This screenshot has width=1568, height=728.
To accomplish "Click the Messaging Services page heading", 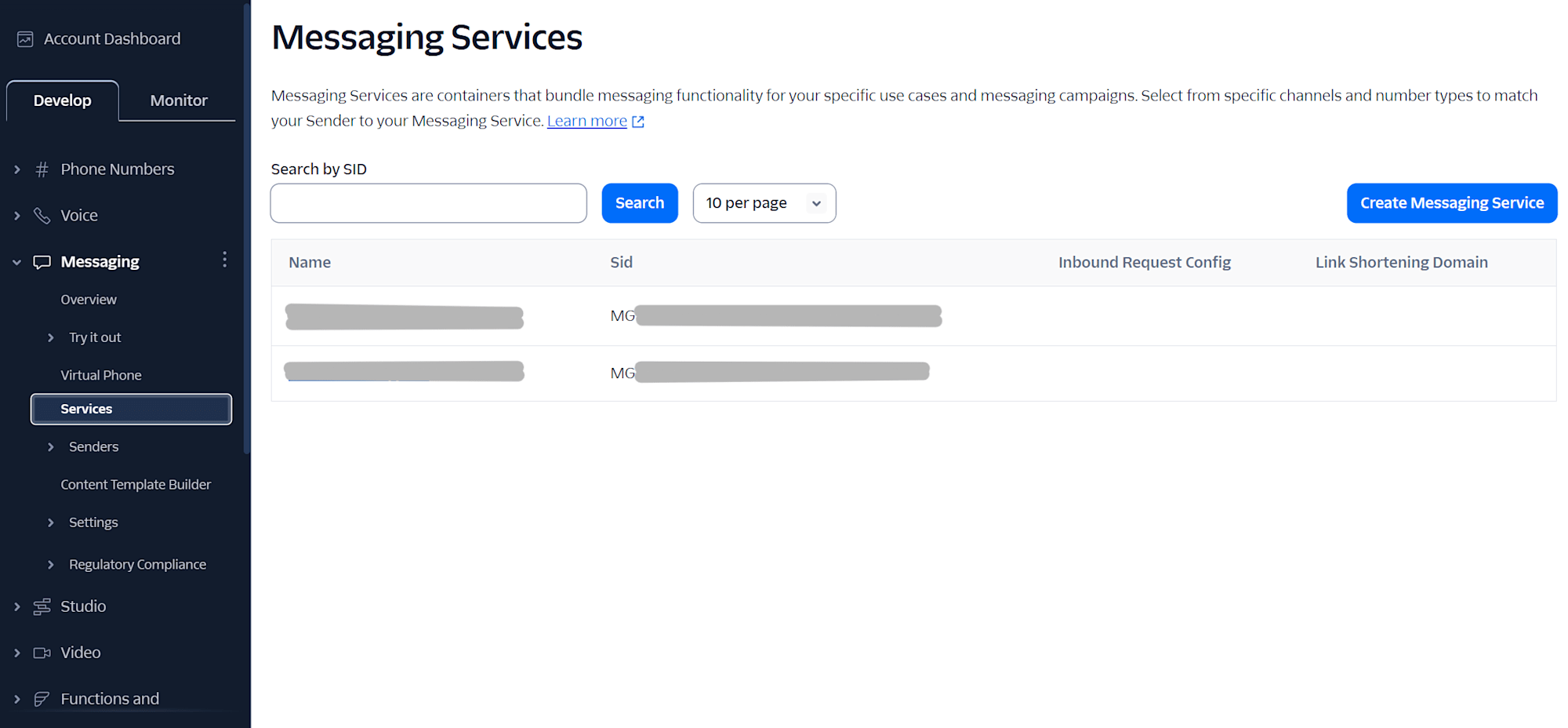I will pyautogui.click(x=427, y=38).
